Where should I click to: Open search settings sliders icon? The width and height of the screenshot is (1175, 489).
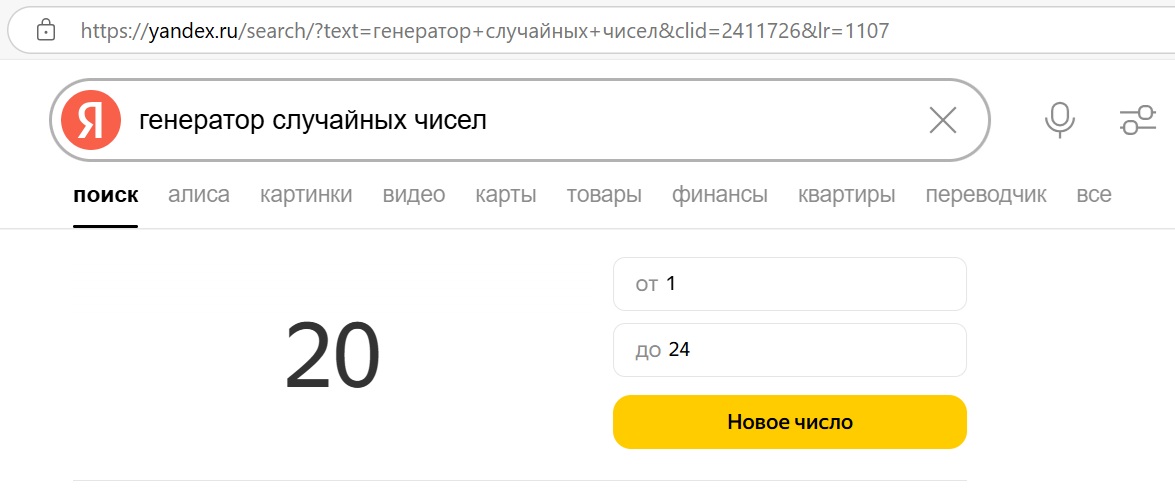[x=1138, y=120]
